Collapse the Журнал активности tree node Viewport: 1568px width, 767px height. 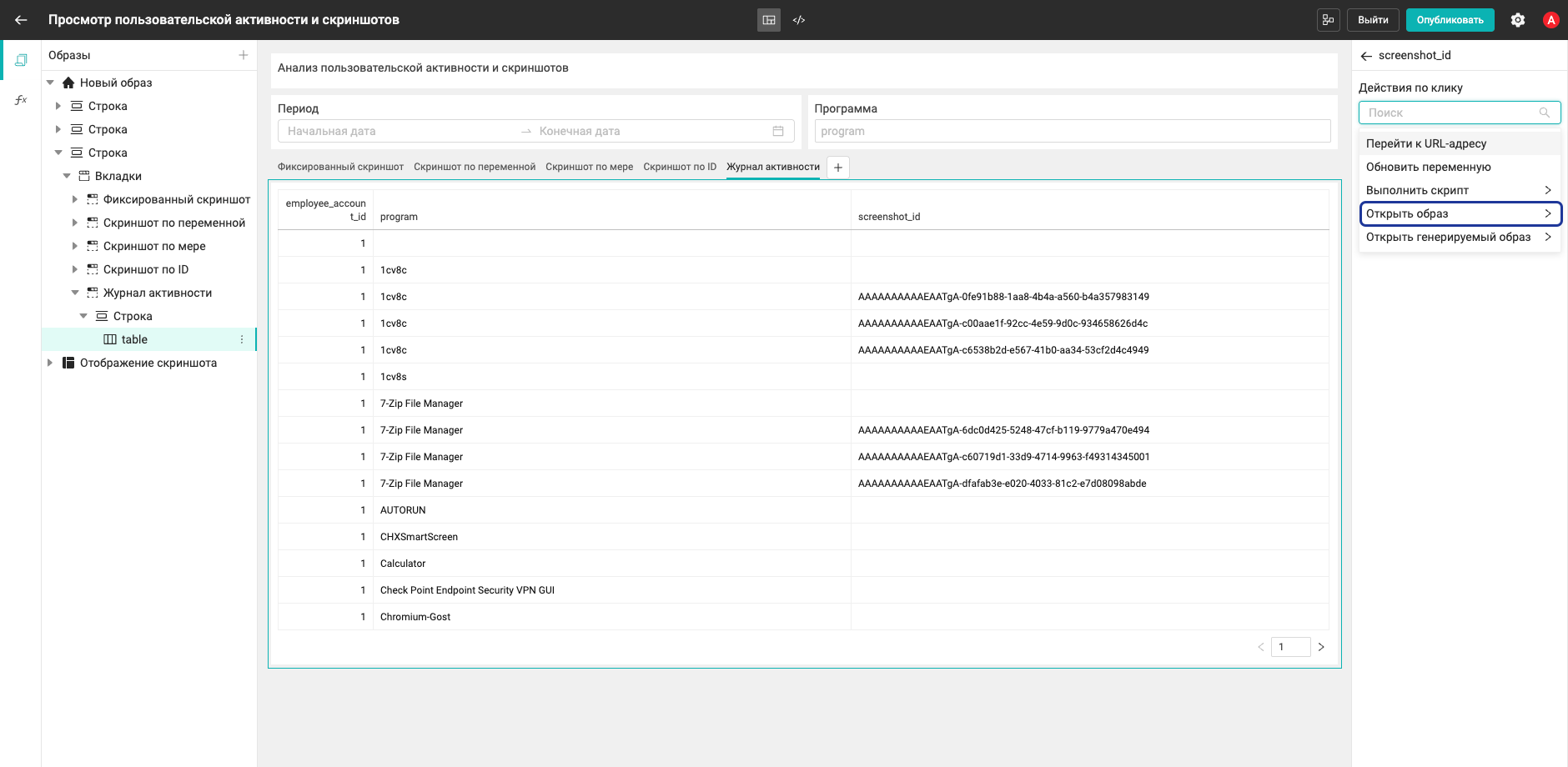point(75,293)
